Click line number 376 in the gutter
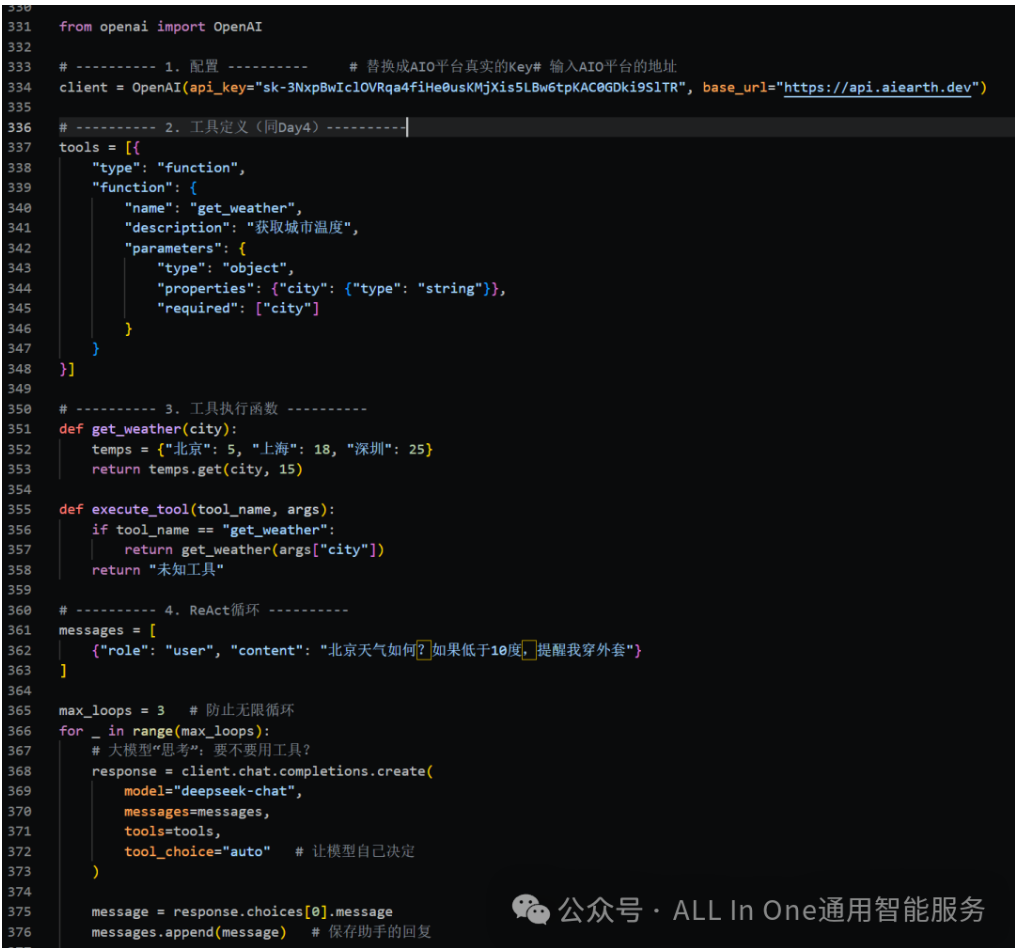Viewport: 1015px width, 948px height. click(x=19, y=932)
